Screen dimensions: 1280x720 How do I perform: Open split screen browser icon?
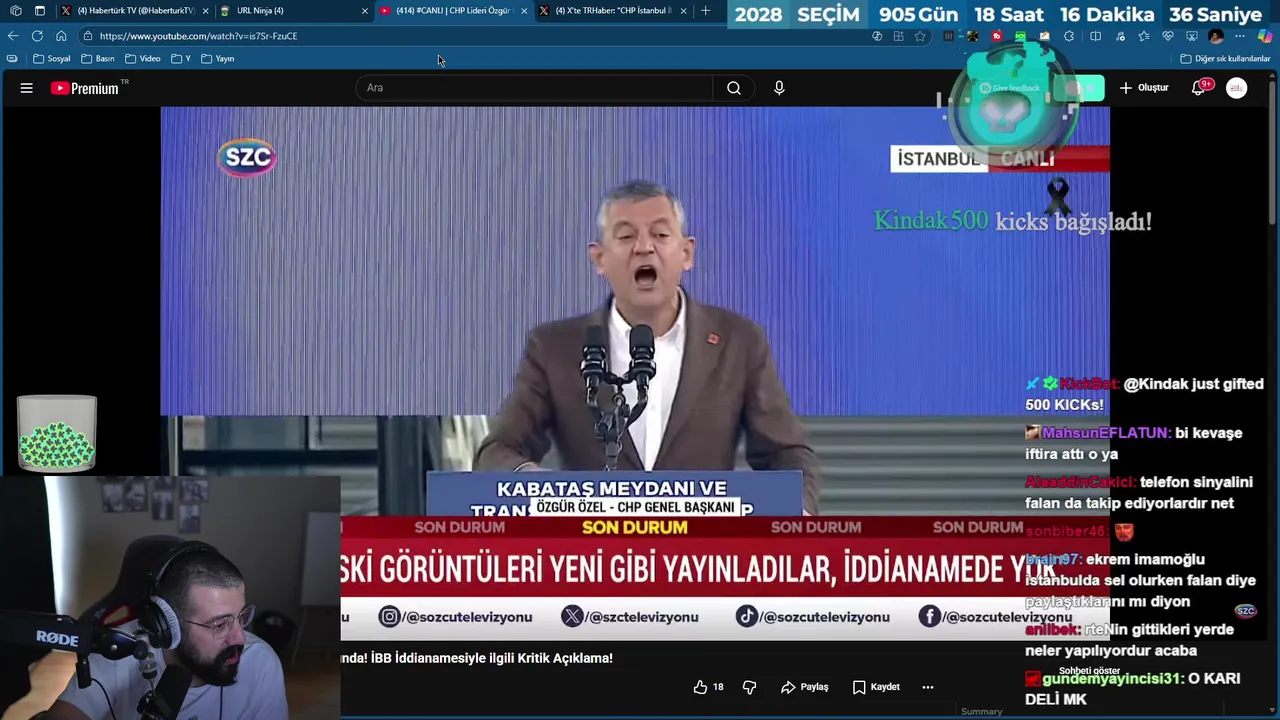[x=1096, y=36]
